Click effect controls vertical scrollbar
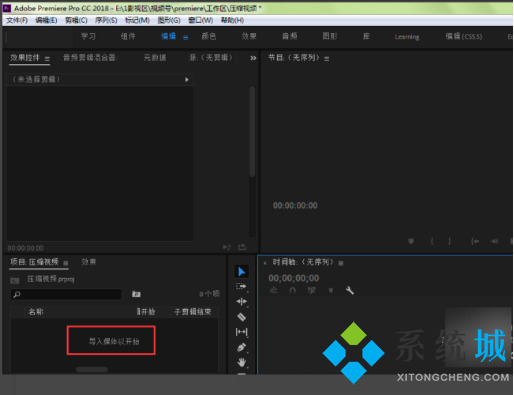This screenshot has width=514, height=395. coord(252,132)
